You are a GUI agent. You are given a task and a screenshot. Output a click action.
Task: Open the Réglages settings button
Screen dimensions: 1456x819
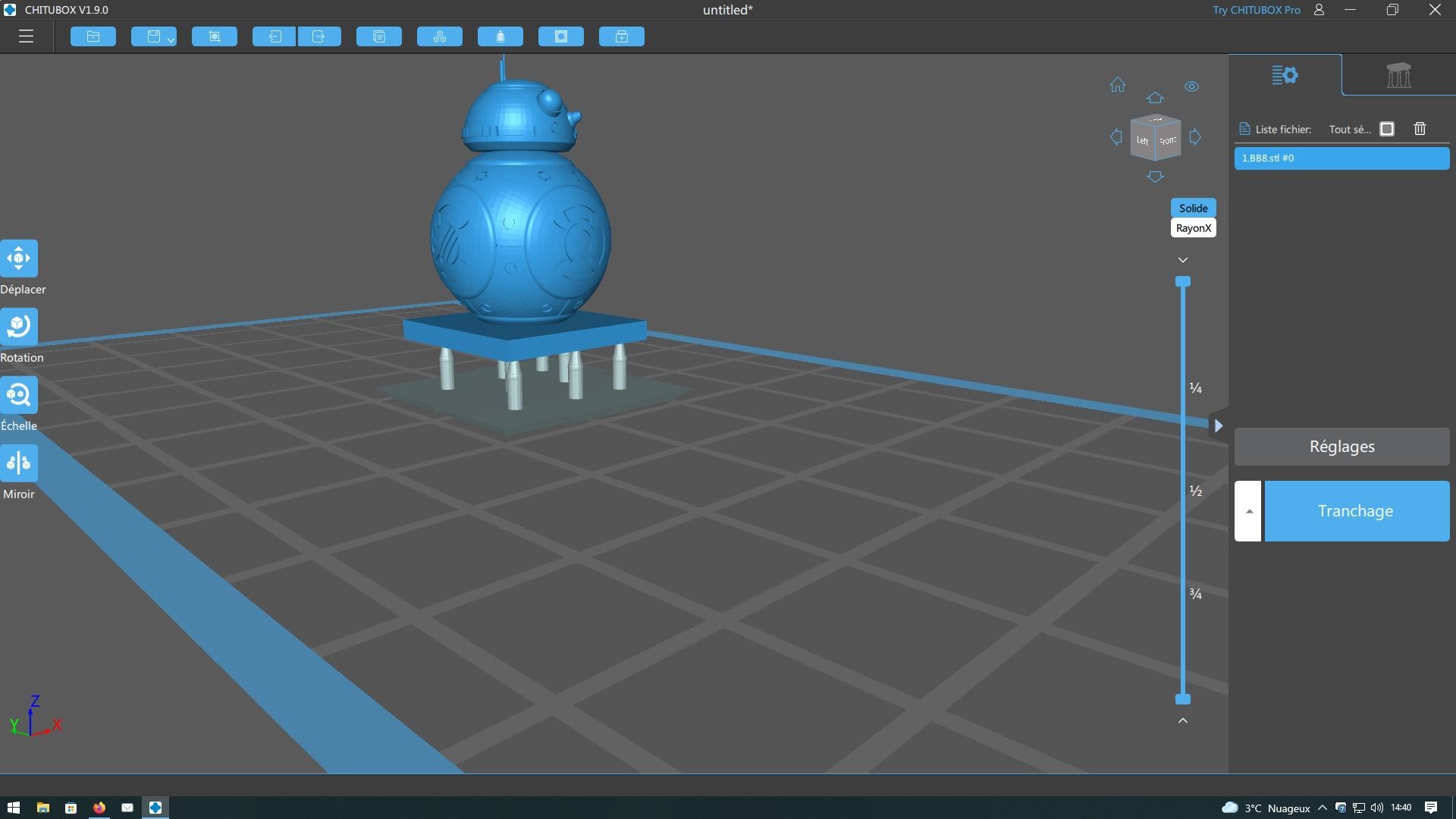click(1341, 447)
